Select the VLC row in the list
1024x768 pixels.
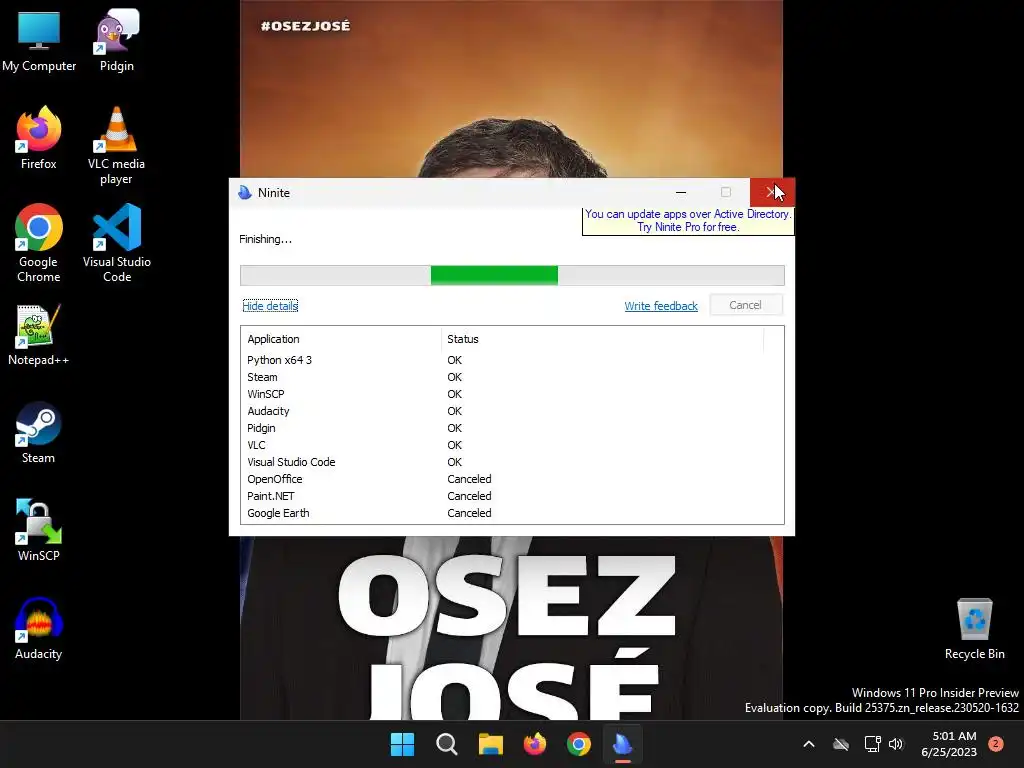pos(512,445)
